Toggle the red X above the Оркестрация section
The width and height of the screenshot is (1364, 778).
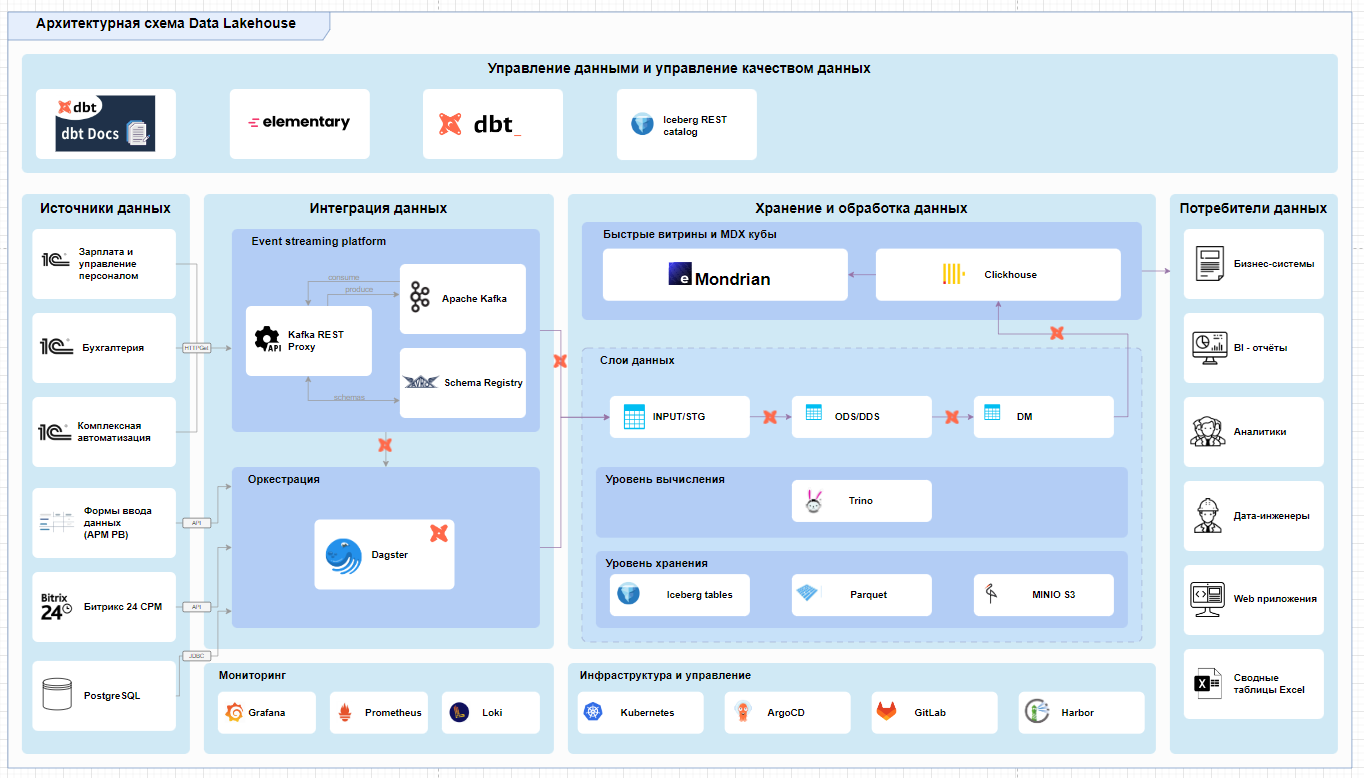coord(385,447)
